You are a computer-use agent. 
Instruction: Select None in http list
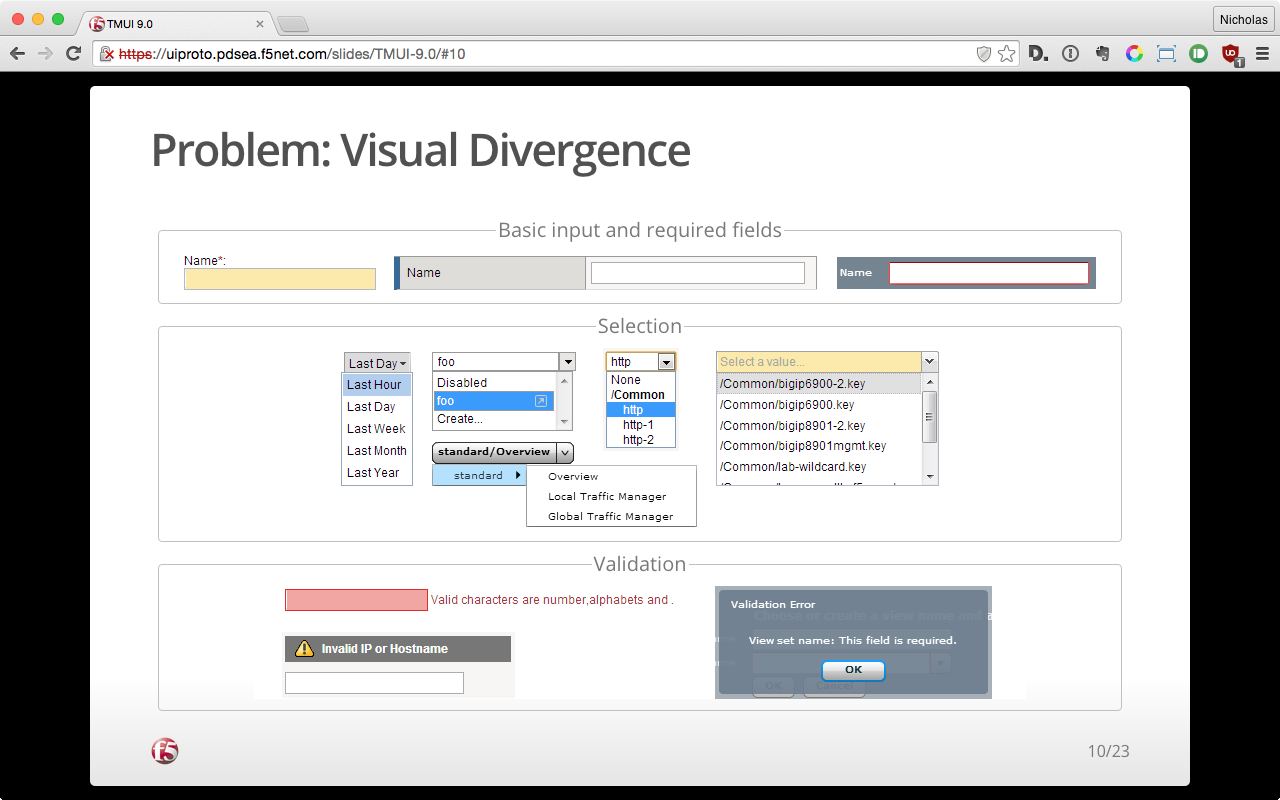tap(641, 380)
